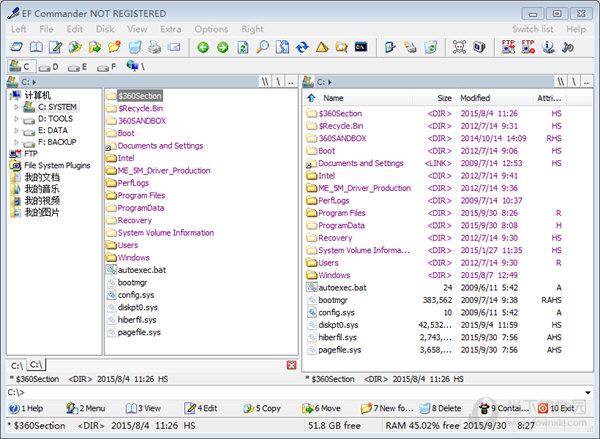Open the command prompt console icon
The height and width of the screenshot is (439, 600).
pyautogui.click(x=361, y=47)
